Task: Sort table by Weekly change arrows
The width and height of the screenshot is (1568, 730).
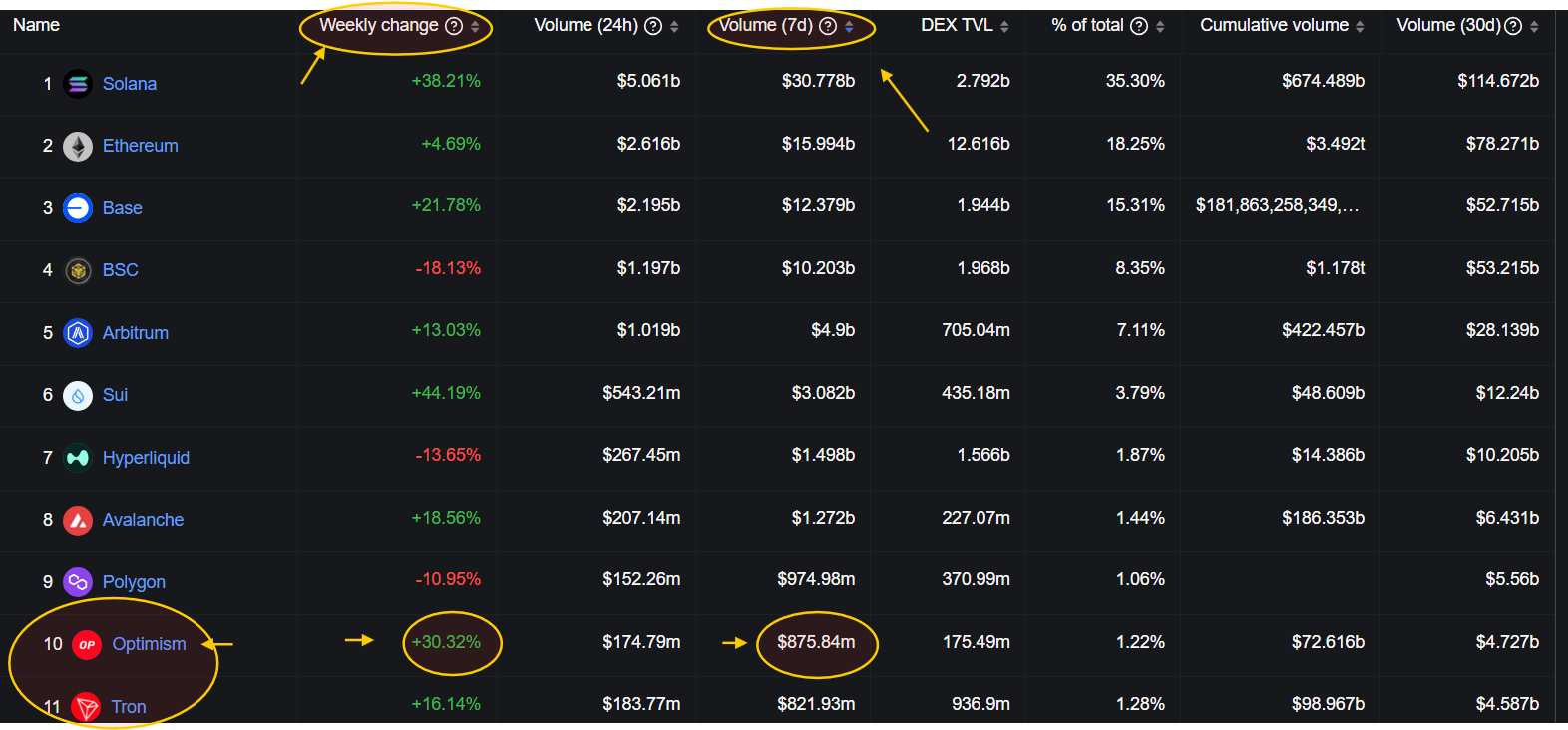Action: pos(475,27)
